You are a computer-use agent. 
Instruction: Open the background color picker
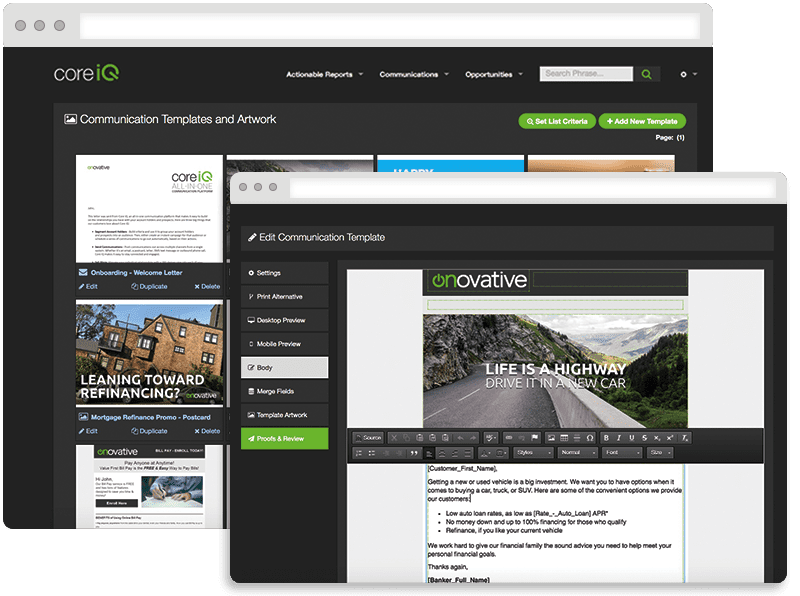502,453
